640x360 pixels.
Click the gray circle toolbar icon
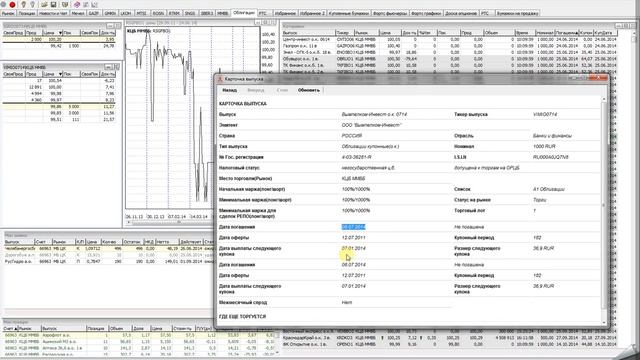point(3,4)
